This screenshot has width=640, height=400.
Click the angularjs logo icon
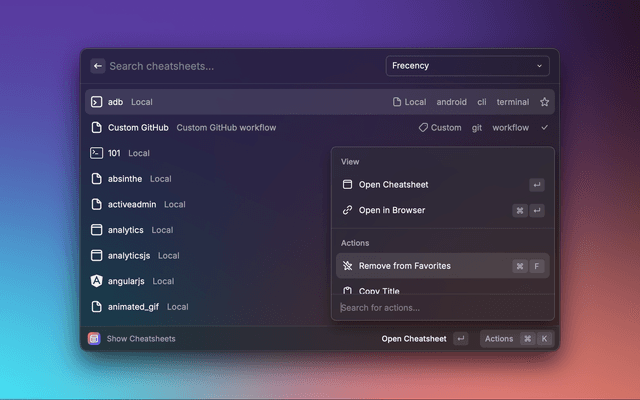[x=97, y=281]
